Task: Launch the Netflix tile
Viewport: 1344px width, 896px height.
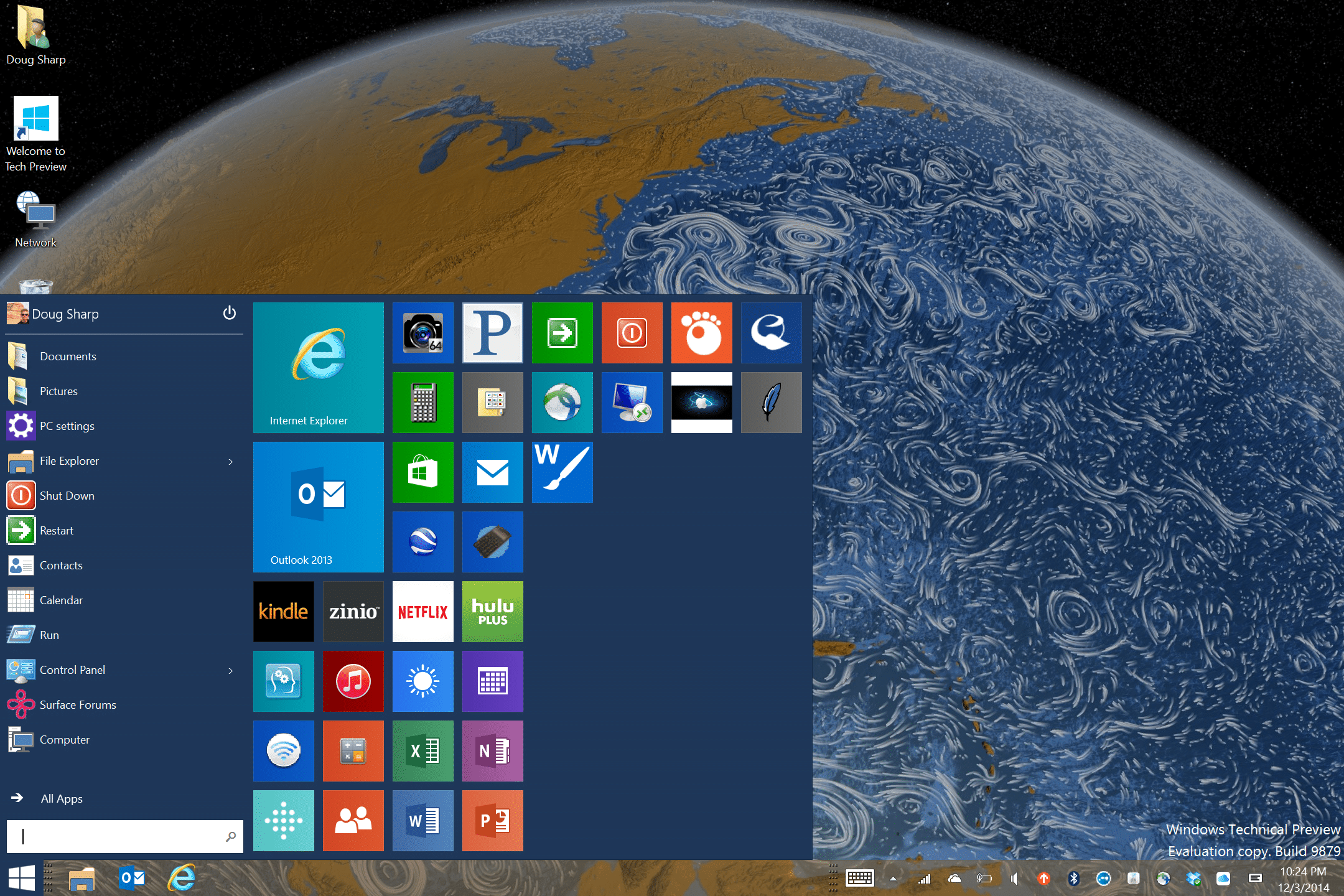Action: click(x=423, y=612)
